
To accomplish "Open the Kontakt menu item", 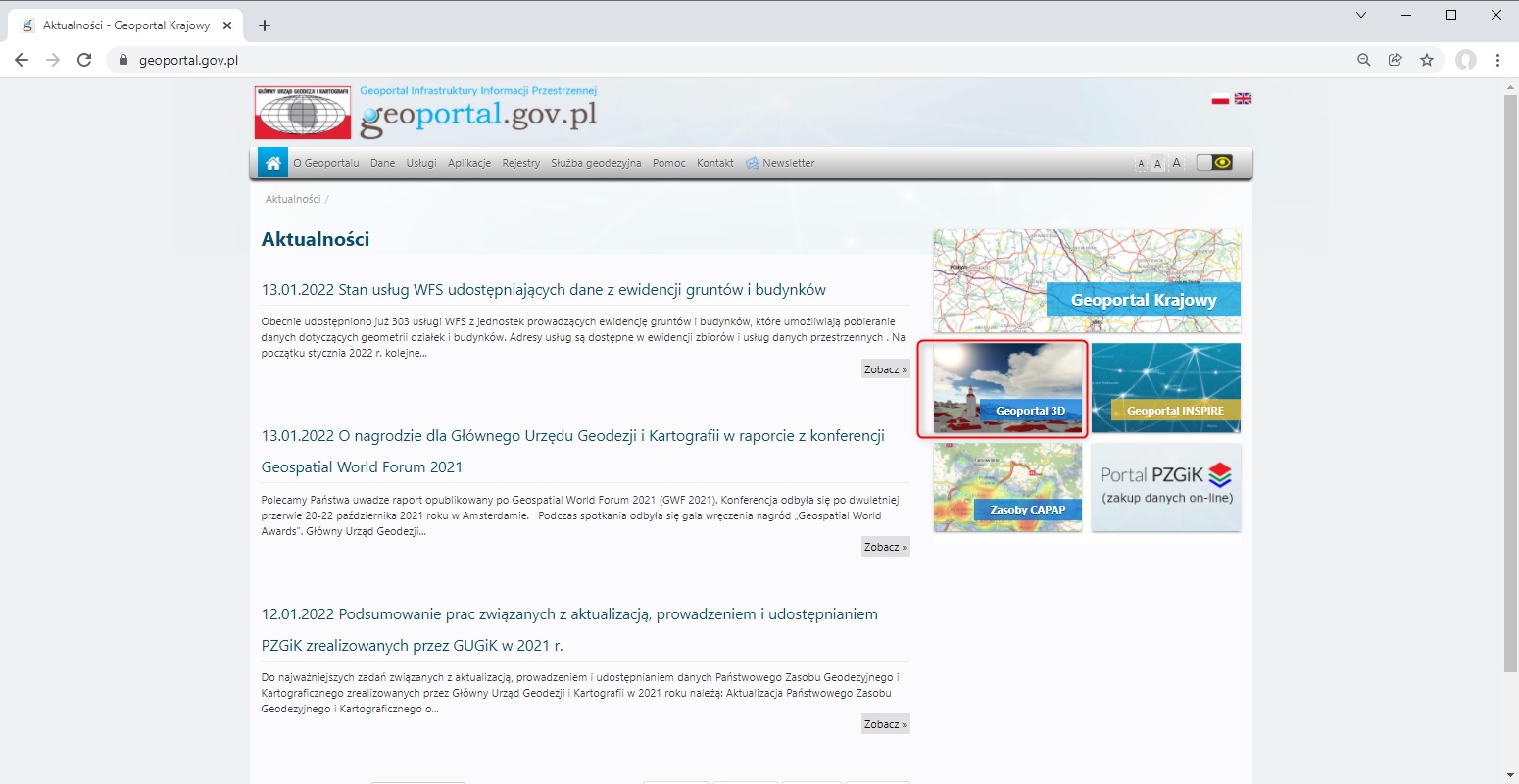I will (715, 163).
